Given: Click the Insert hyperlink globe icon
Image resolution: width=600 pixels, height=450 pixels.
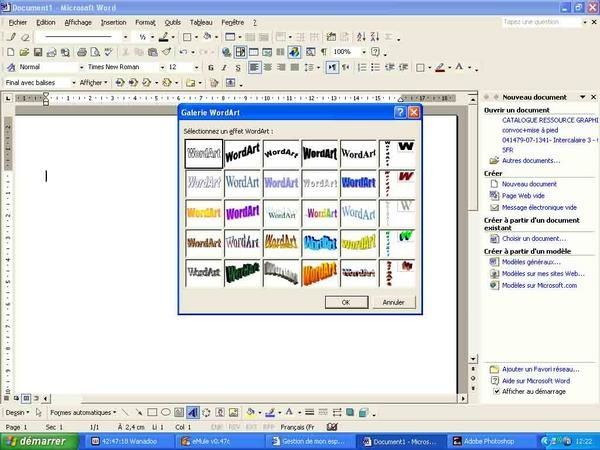Looking at the screenshot, I should click(227, 52).
